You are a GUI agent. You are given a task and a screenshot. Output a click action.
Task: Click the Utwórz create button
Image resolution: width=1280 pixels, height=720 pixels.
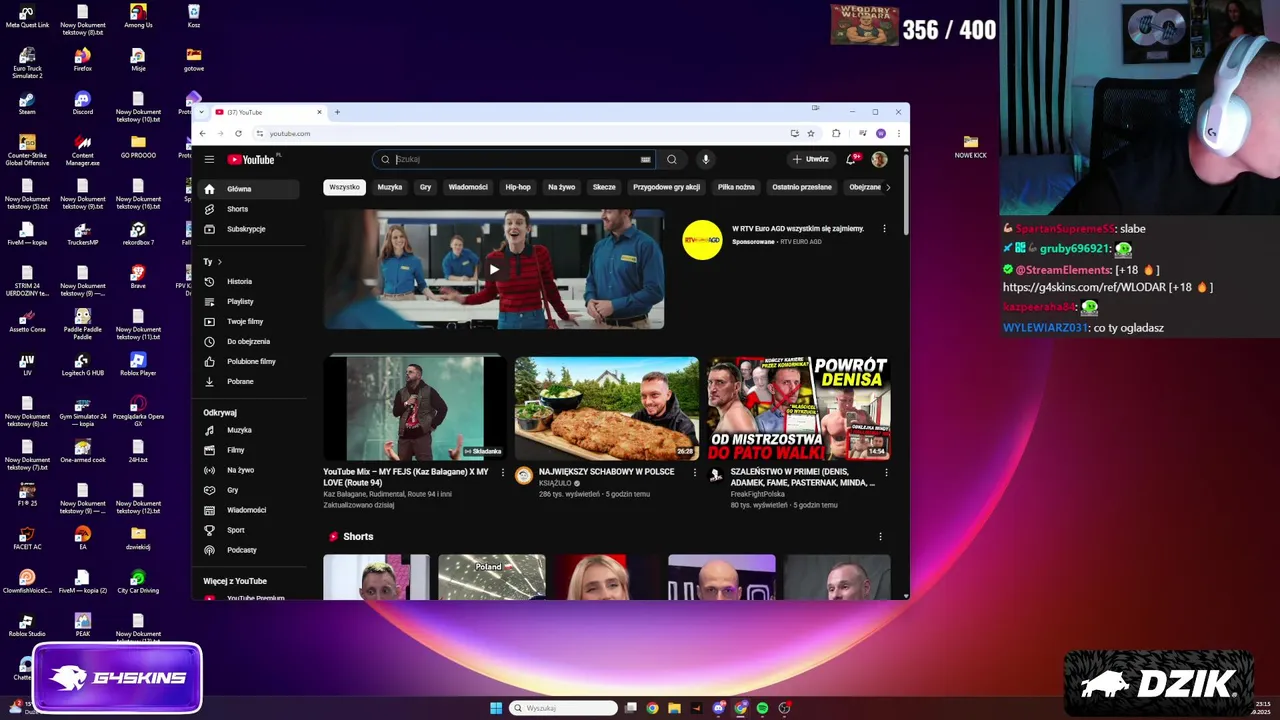coord(811,159)
